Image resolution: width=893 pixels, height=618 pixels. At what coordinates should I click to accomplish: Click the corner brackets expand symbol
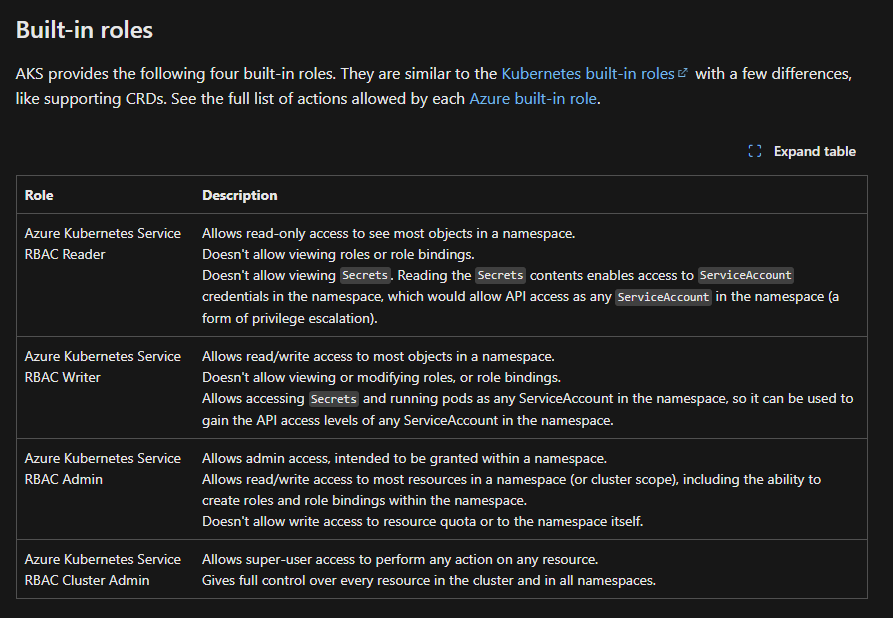[755, 151]
